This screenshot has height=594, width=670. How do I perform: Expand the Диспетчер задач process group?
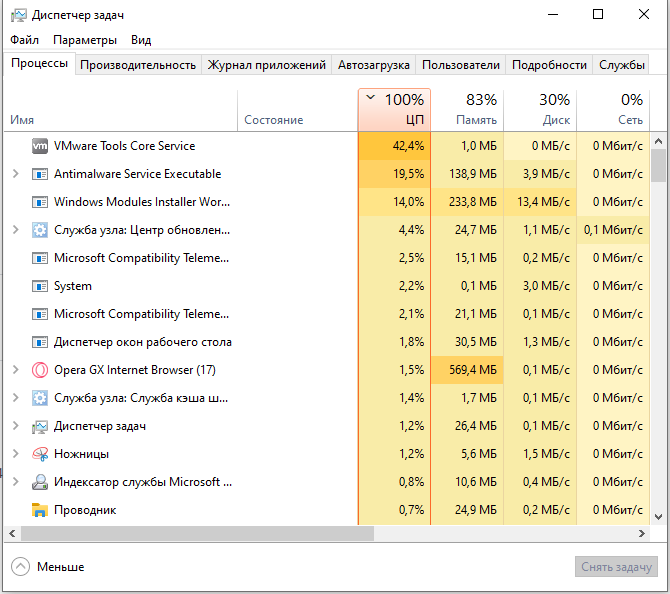click(16, 426)
